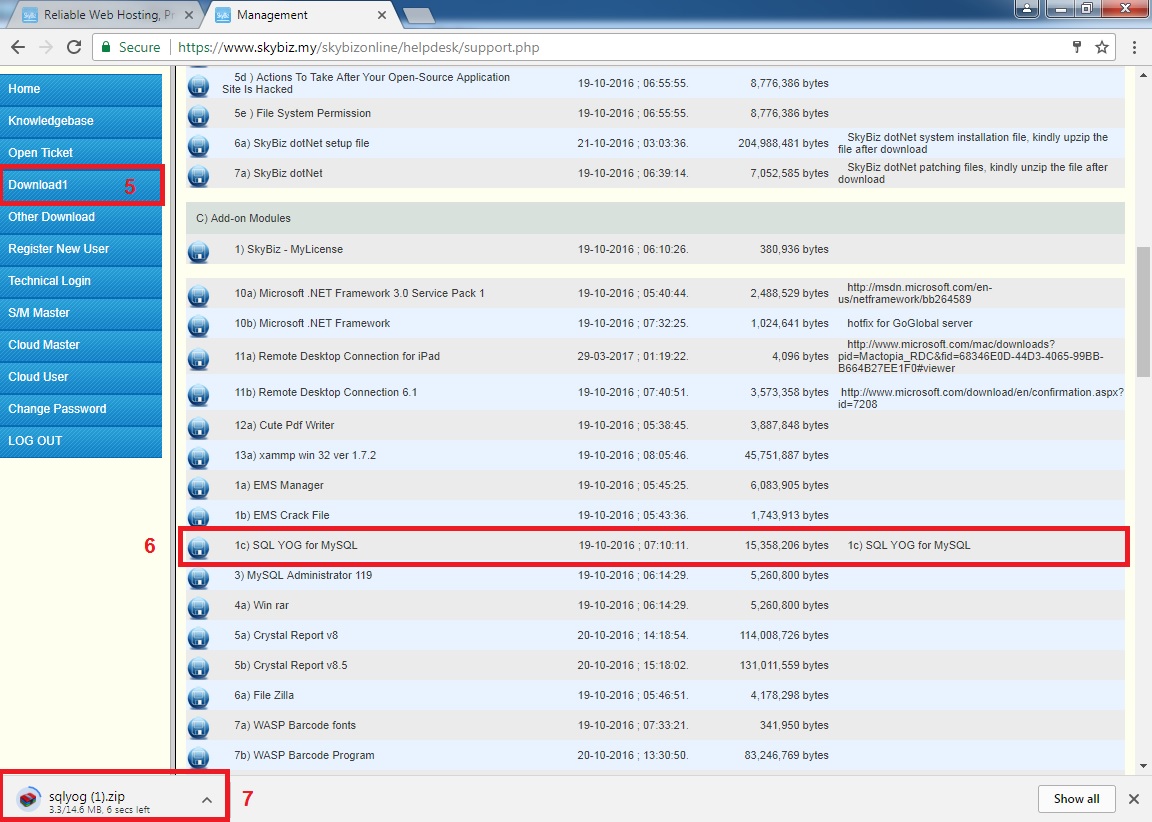
Task: Bookmark this page using the star icon
Action: 1102,47
